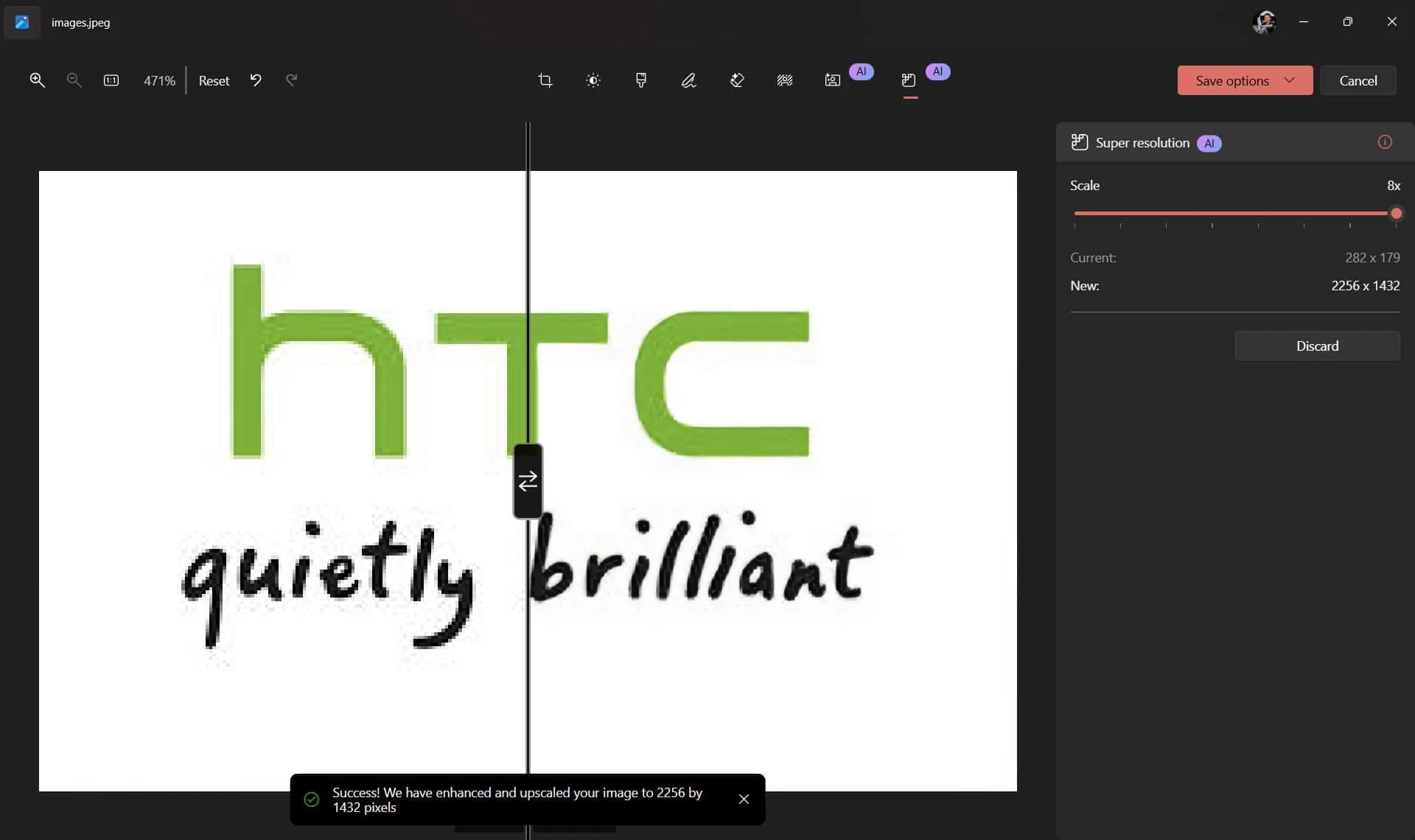Click the before/after comparison swap handle
This screenshot has width=1415, height=840.
(528, 481)
